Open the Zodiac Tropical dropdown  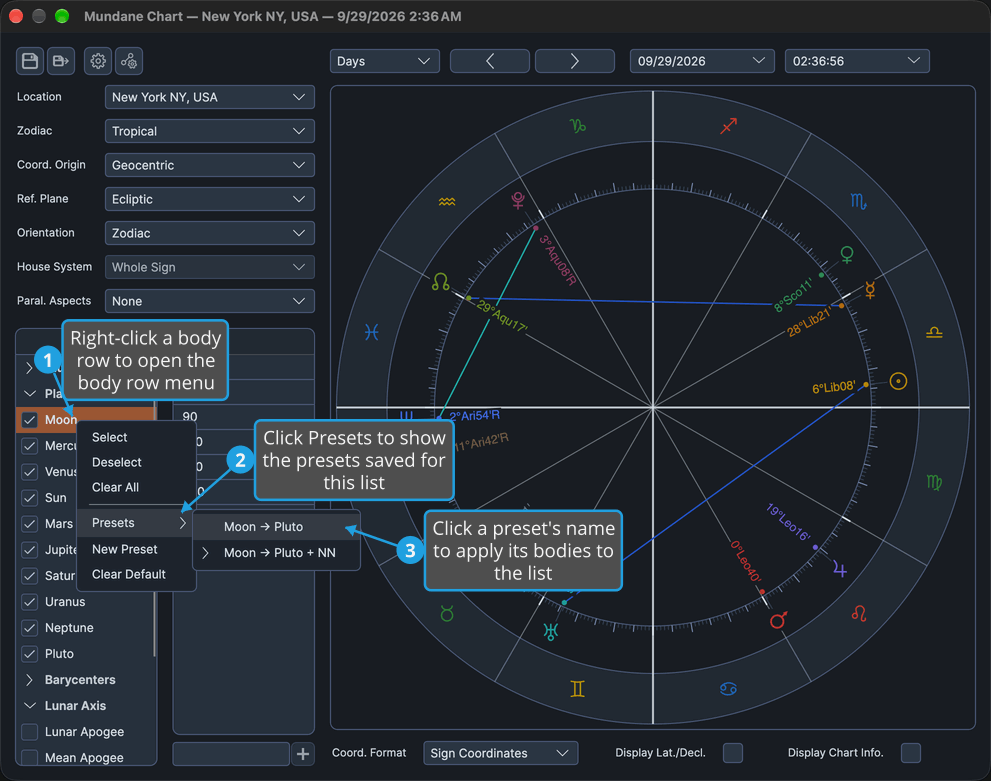209,131
